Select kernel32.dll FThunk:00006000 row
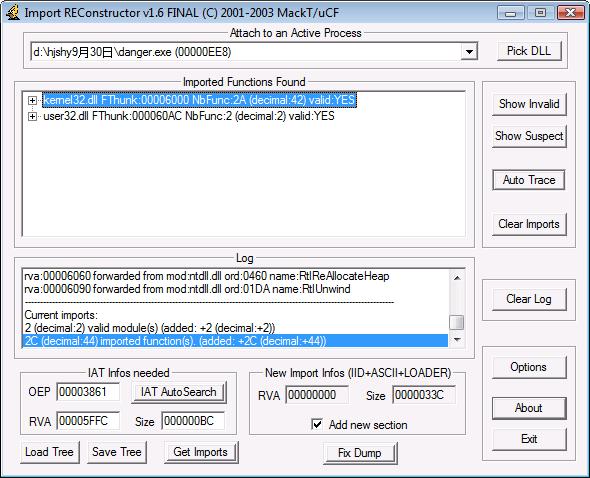Viewport: 590px width, 478px height. pyautogui.click(x=199, y=100)
